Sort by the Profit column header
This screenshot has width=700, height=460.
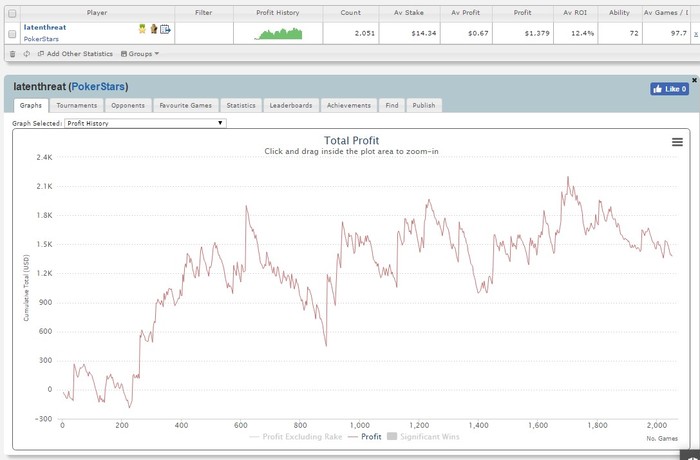pos(522,13)
